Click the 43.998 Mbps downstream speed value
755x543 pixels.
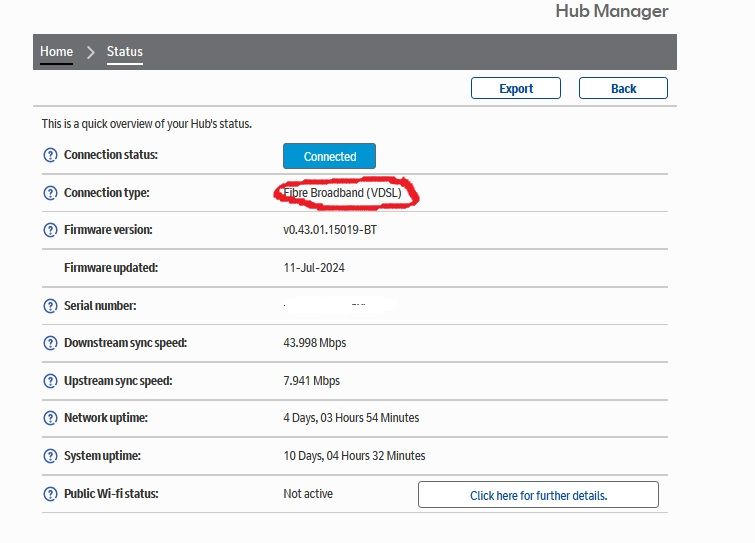tap(315, 343)
